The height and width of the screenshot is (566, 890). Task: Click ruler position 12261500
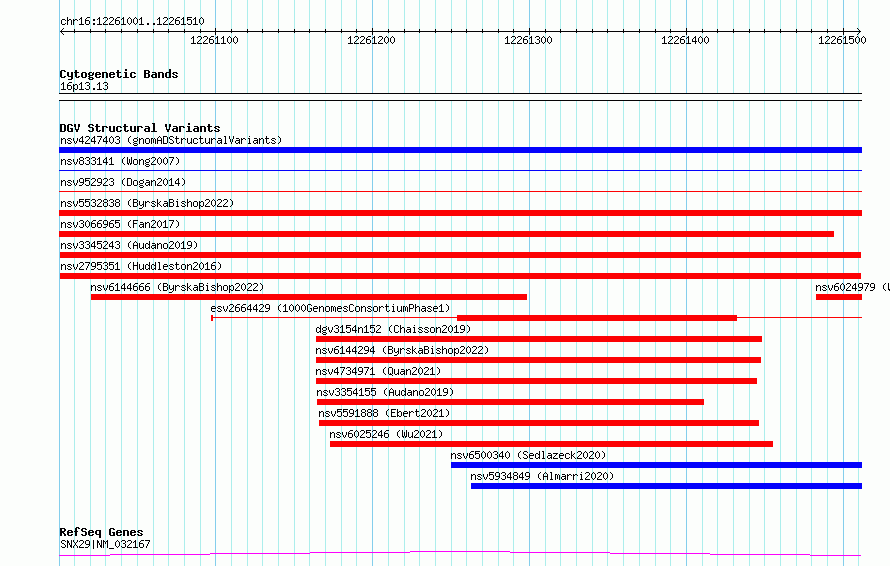(x=842, y=40)
